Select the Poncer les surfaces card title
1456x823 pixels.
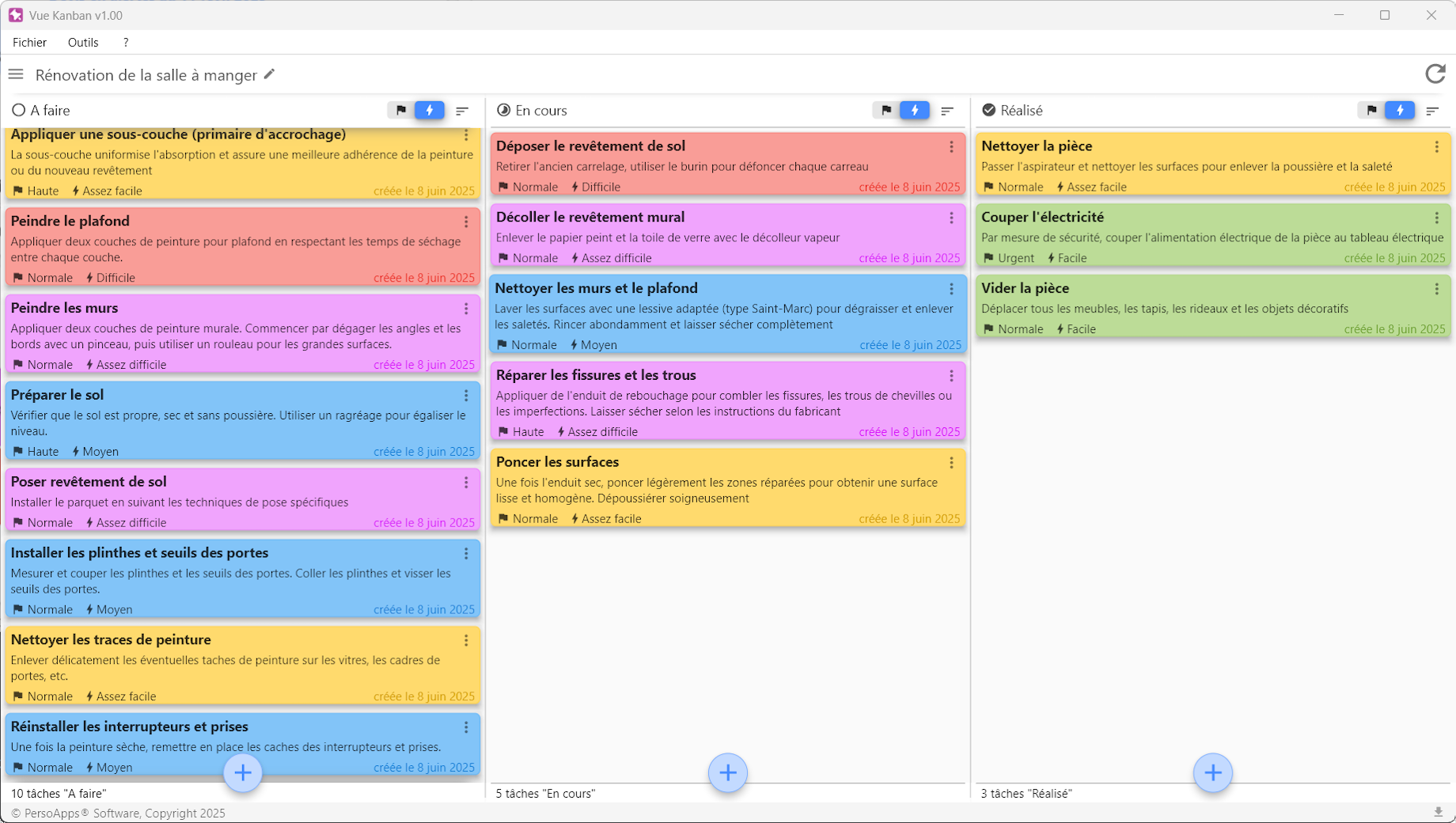[557, 462]
